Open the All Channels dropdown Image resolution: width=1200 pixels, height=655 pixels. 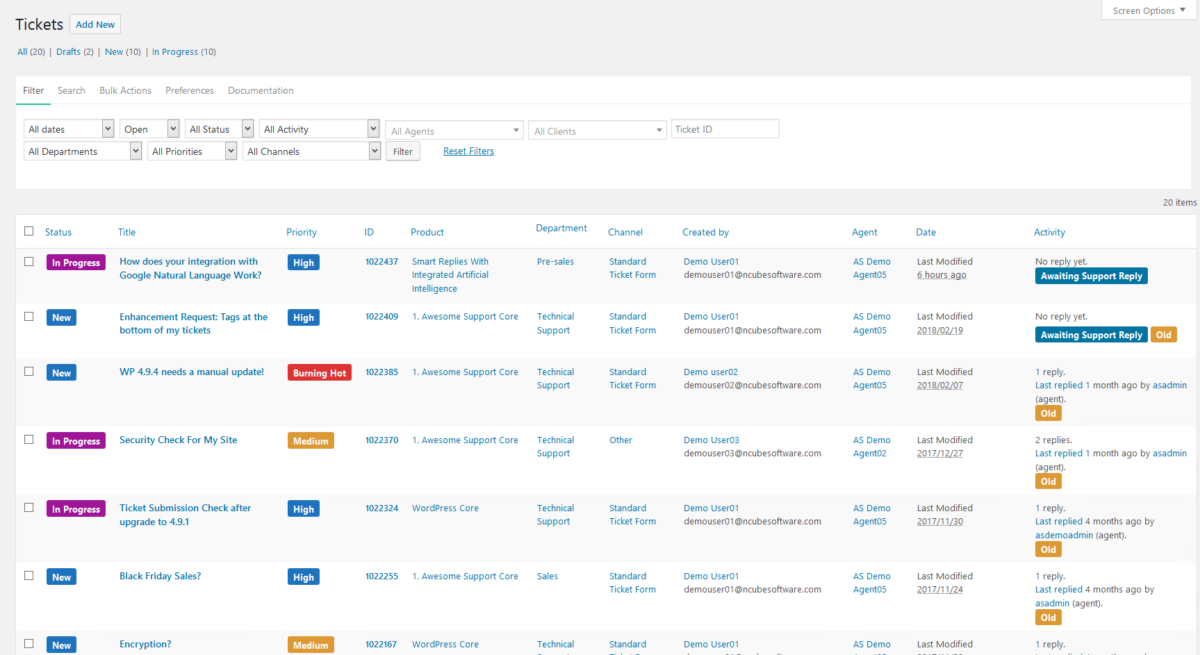[311, 150]
